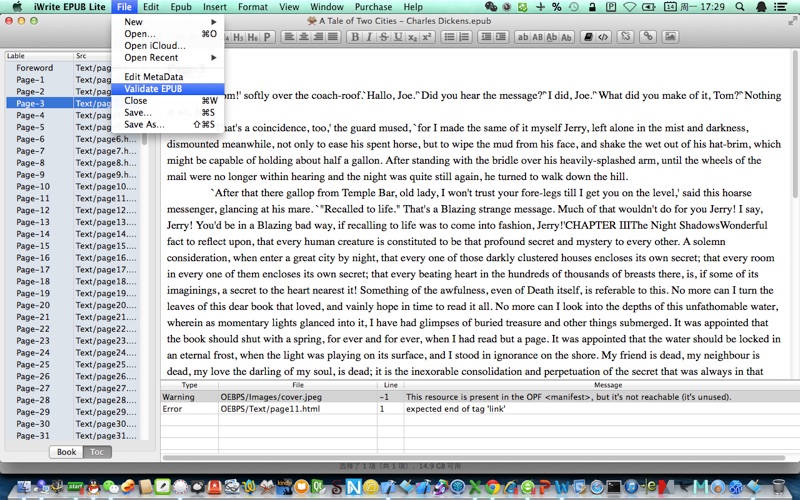800x500 pixels.
Task: Center align text in toolbar
Action: [x=304, y=37]
